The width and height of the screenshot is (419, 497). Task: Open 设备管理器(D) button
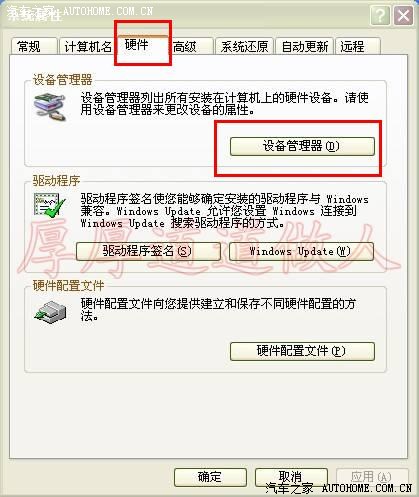(302, 146)
